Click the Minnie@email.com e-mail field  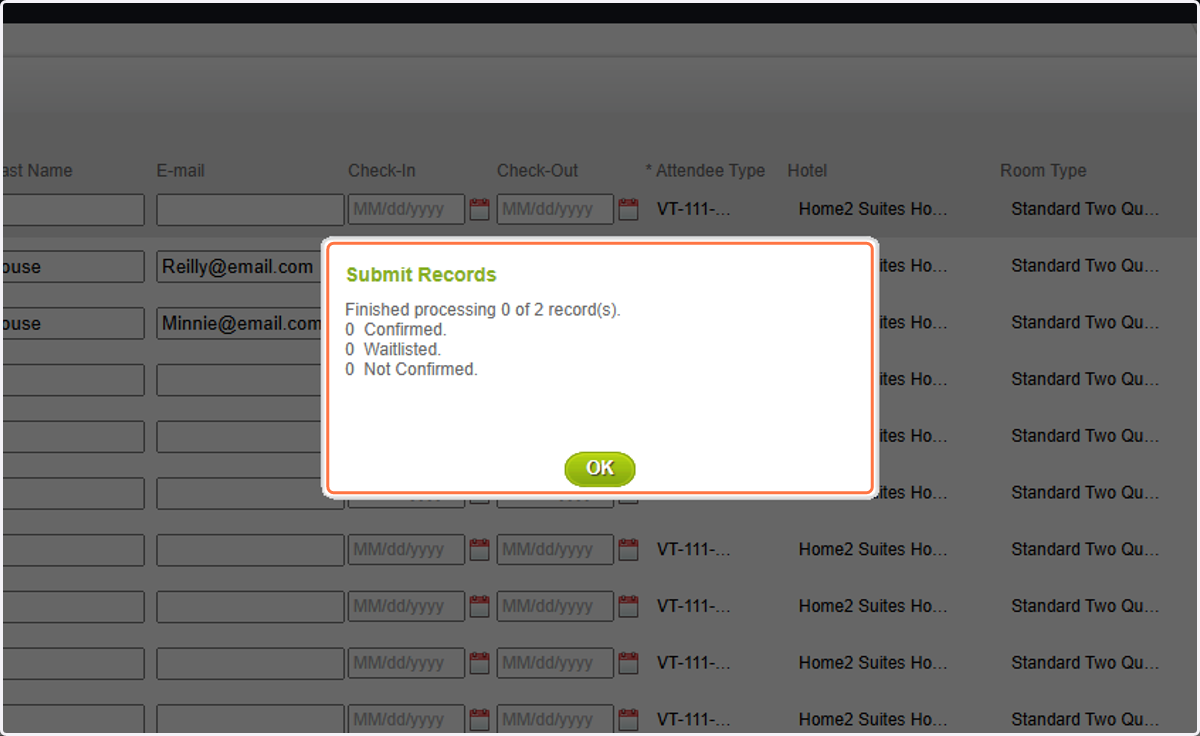pos(240,324)
